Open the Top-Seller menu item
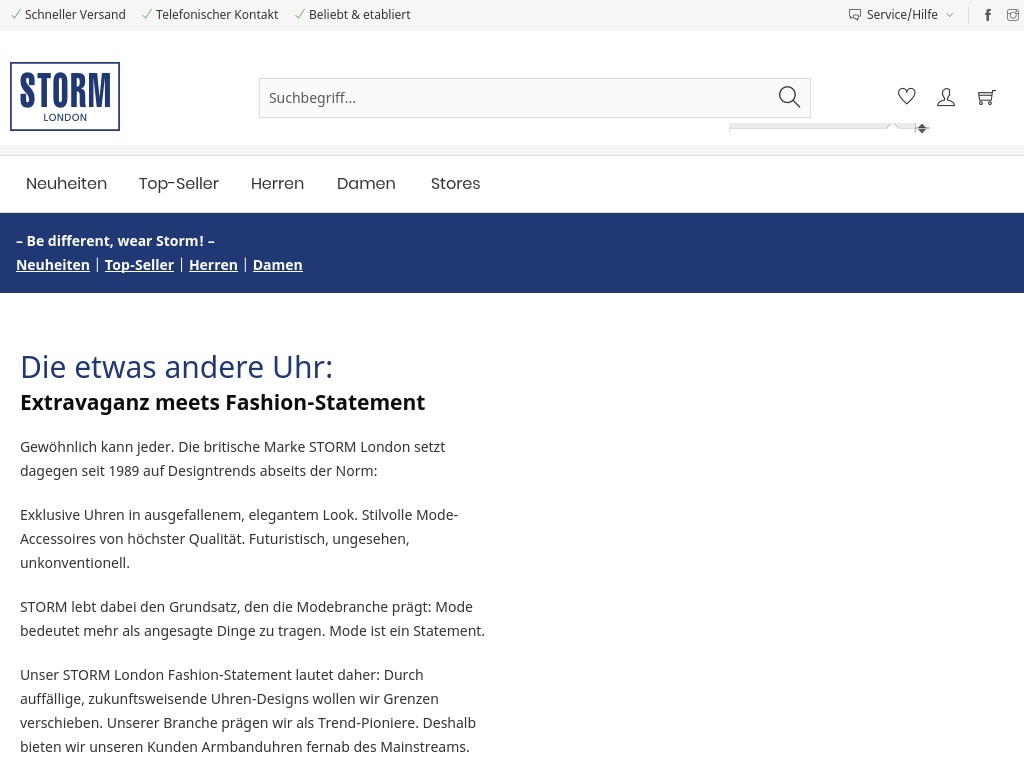This screenshot has width=1024, height=768. [179, 184]
